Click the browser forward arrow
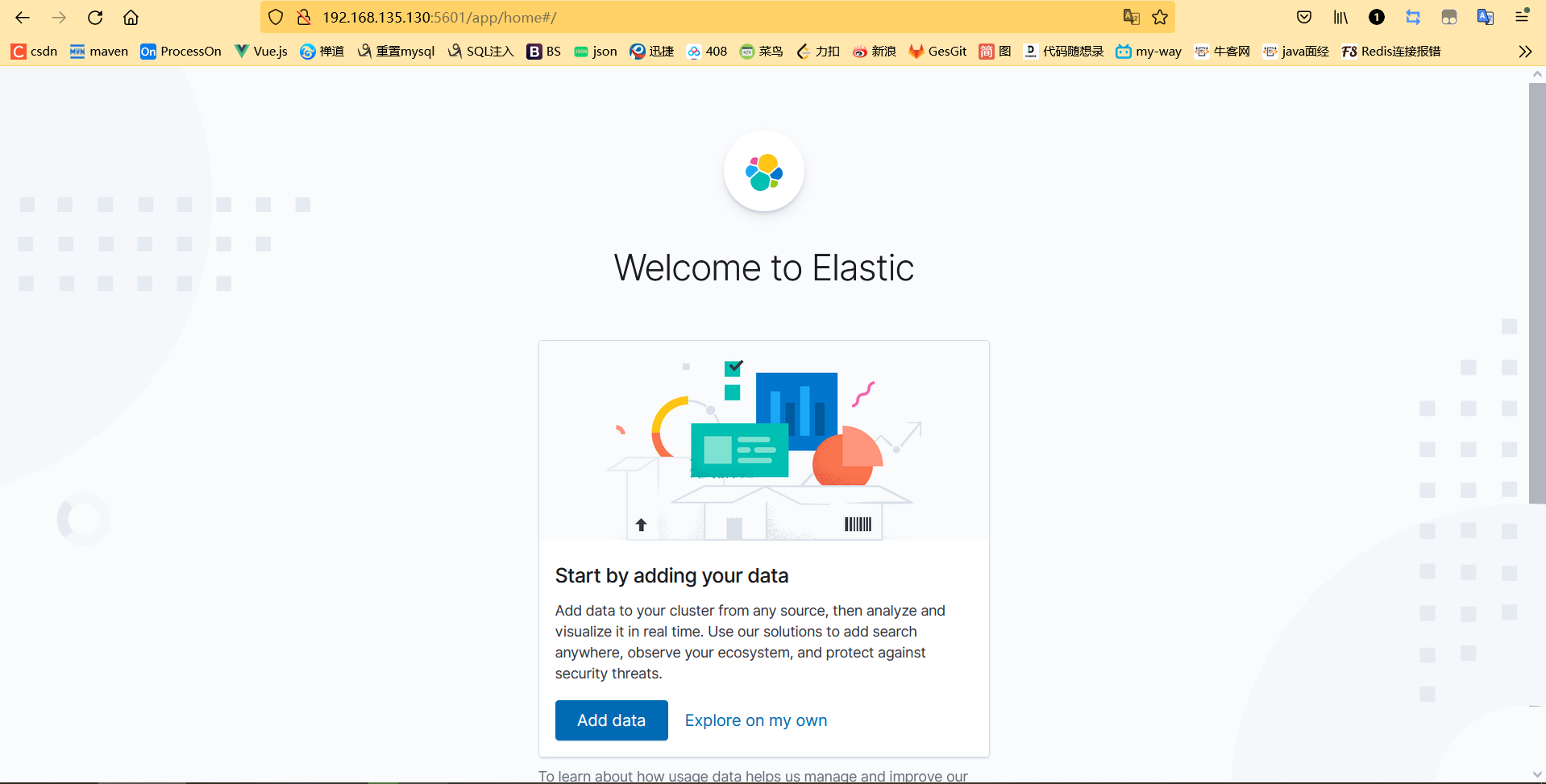The image size is (1546, 784). (59, 17)
